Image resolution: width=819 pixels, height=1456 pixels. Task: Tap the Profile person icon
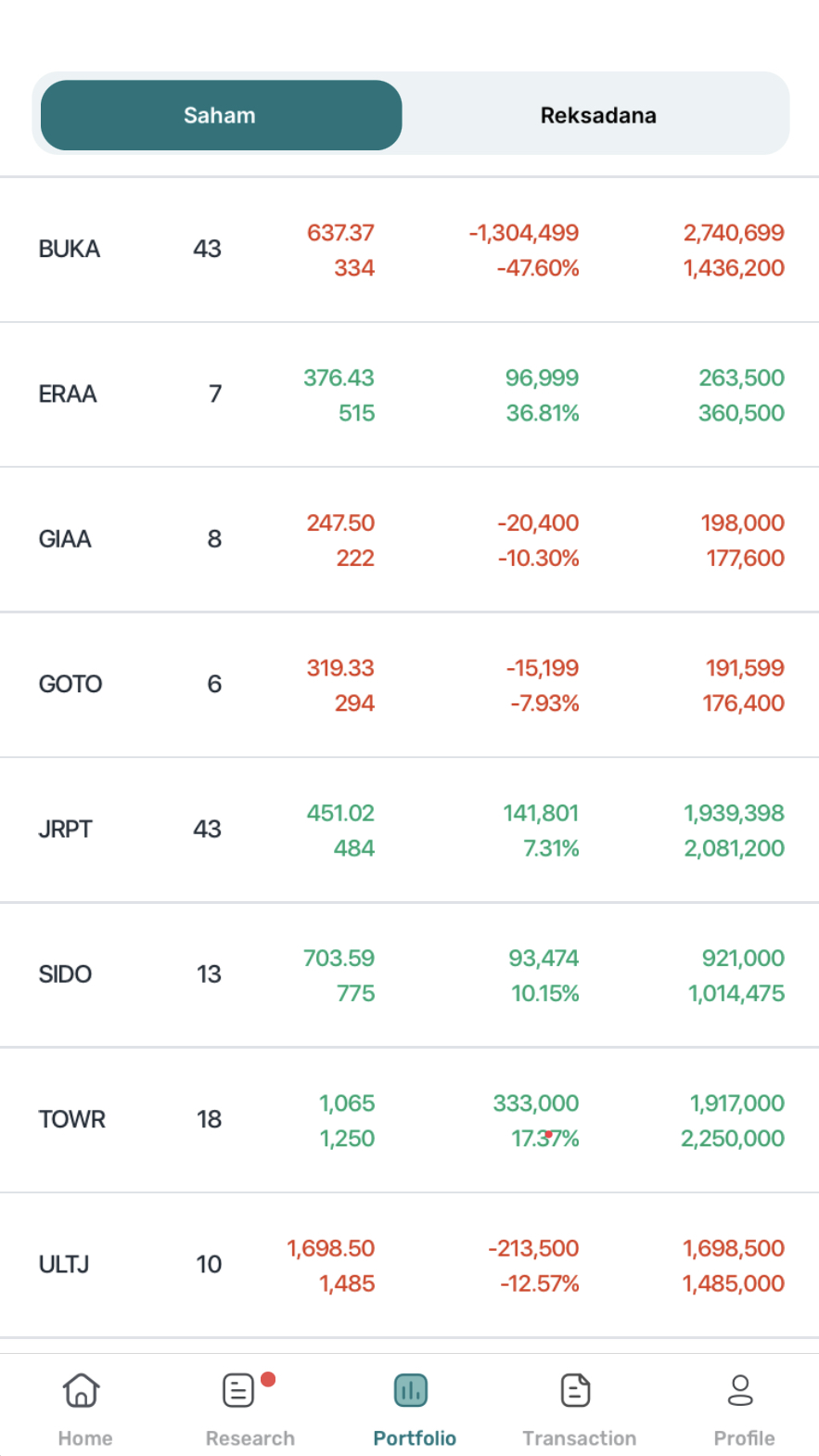pyautogui.click(x=740, y=1390)
